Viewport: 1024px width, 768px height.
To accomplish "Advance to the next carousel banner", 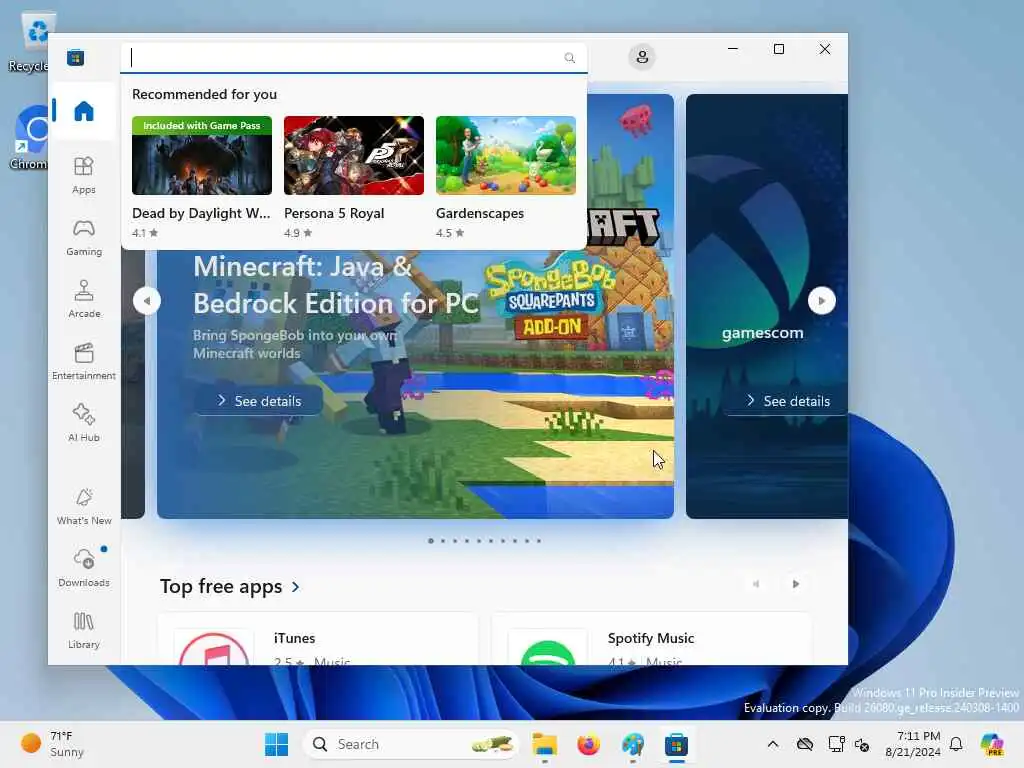I will (x=821, y=300).
